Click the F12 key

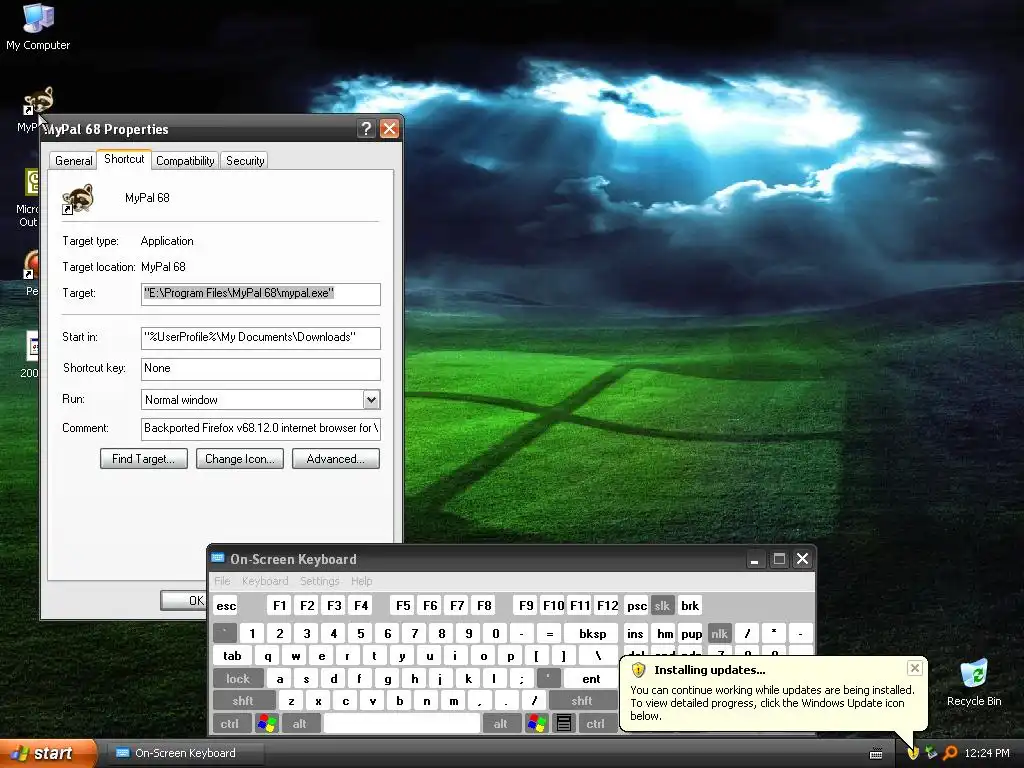click(x=607, y=605)
